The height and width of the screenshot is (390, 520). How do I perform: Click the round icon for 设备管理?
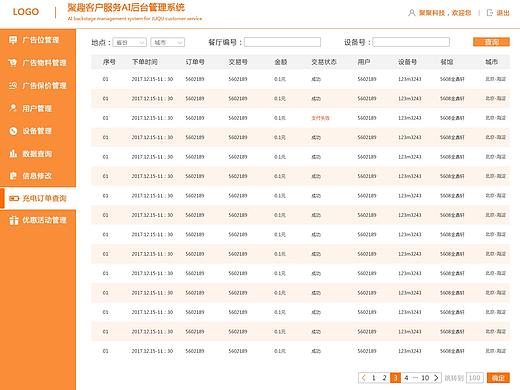[x=13, y=131]
